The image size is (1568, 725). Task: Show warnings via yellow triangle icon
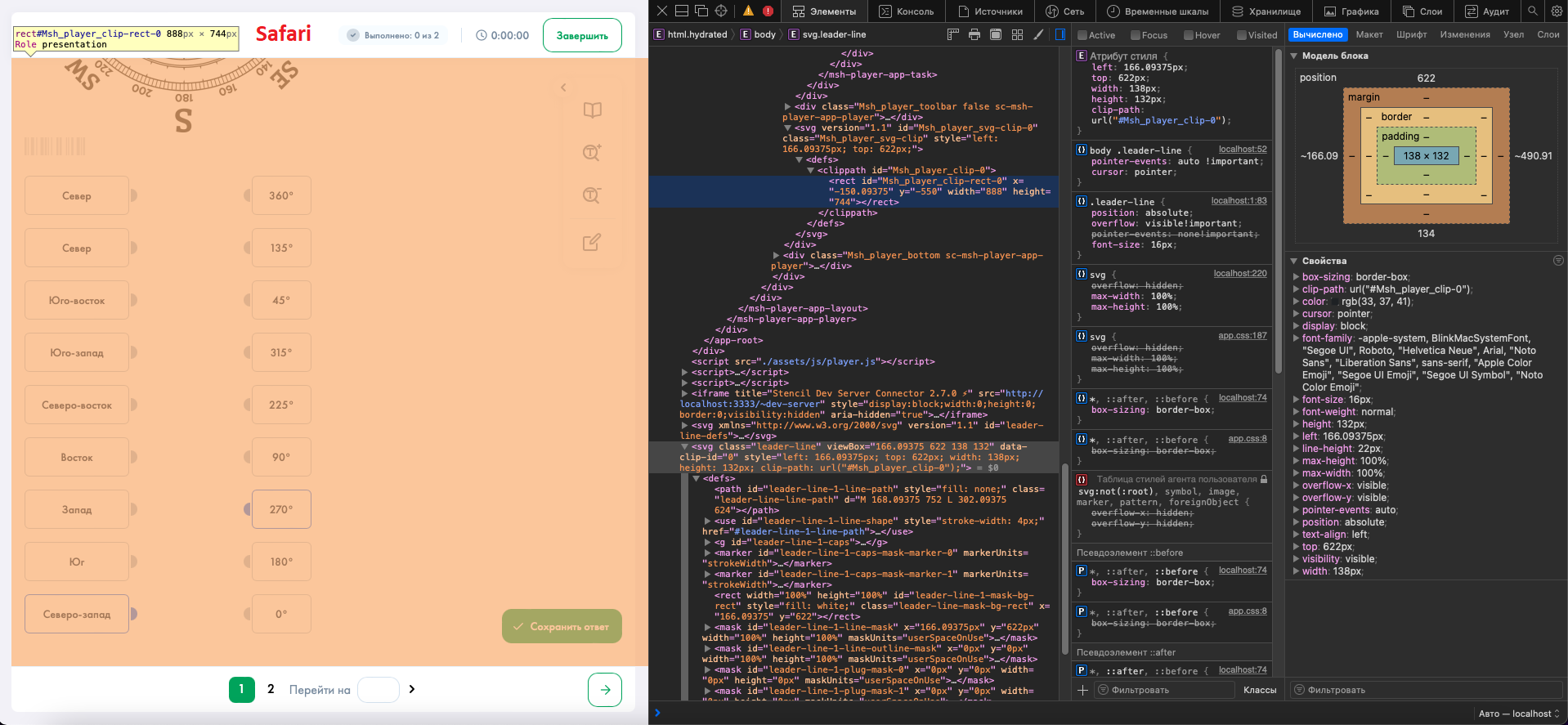pyautogui.click(x=748, y=11)
